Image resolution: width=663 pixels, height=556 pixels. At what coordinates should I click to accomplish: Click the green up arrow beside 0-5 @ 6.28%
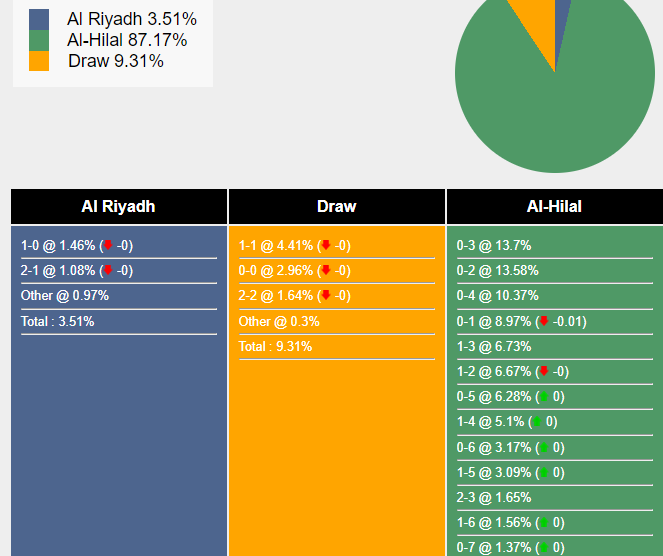point(544,397)
